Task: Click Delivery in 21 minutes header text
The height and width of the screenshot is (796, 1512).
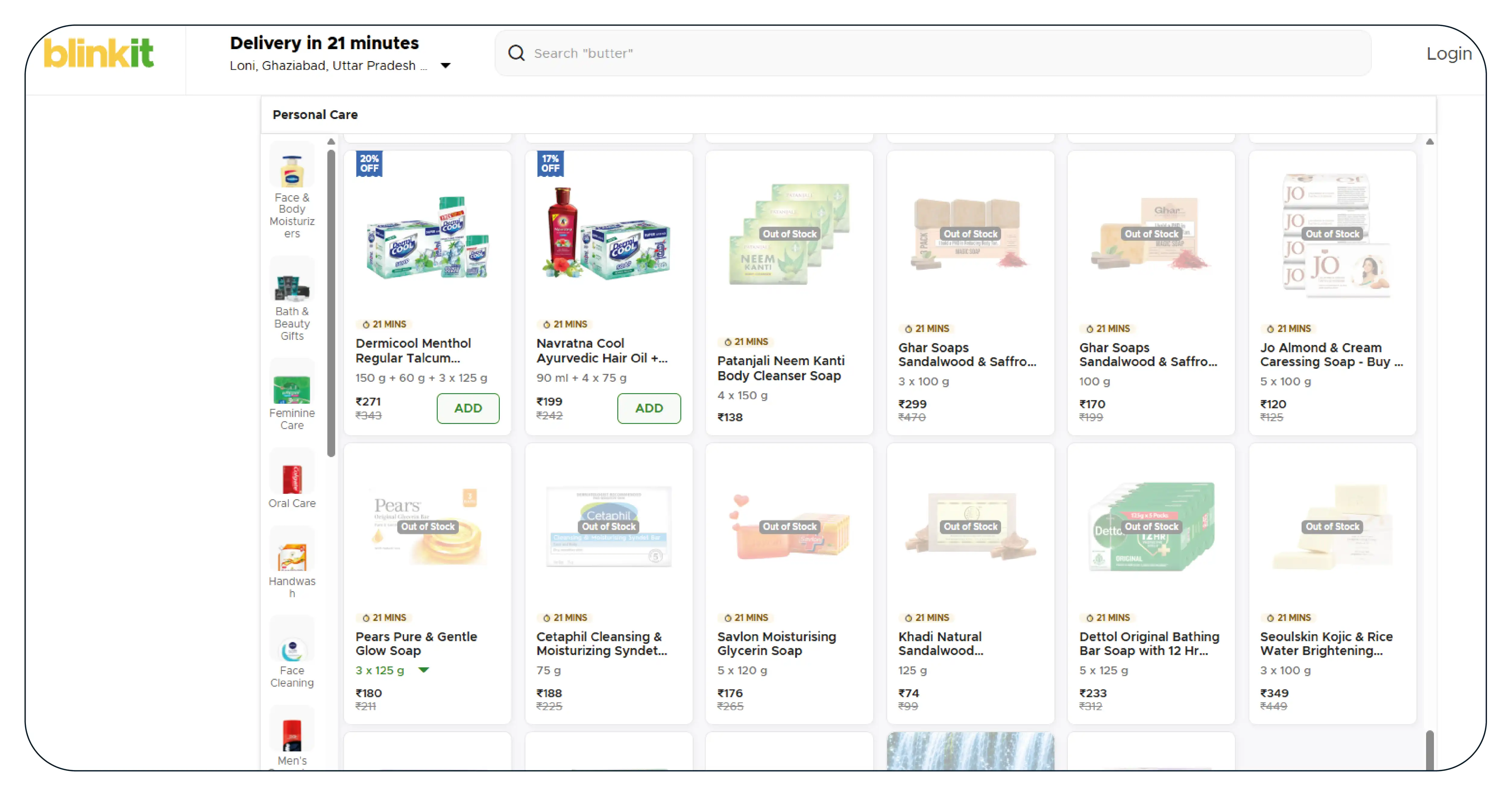Action: 324,43
